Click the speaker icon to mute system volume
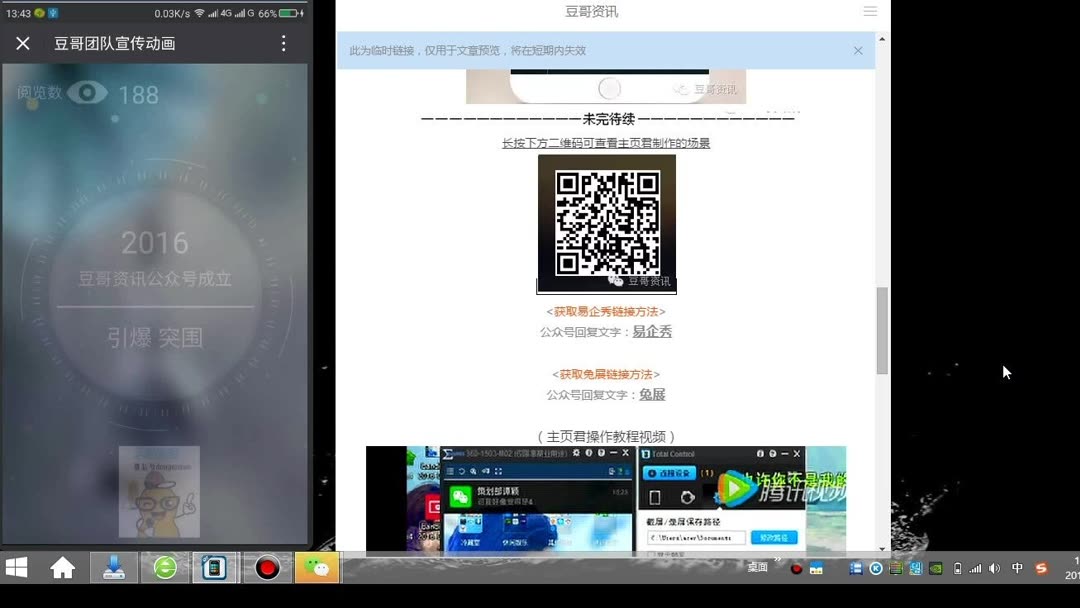Screen dimensions: 1080x608 tap(993, 568)
